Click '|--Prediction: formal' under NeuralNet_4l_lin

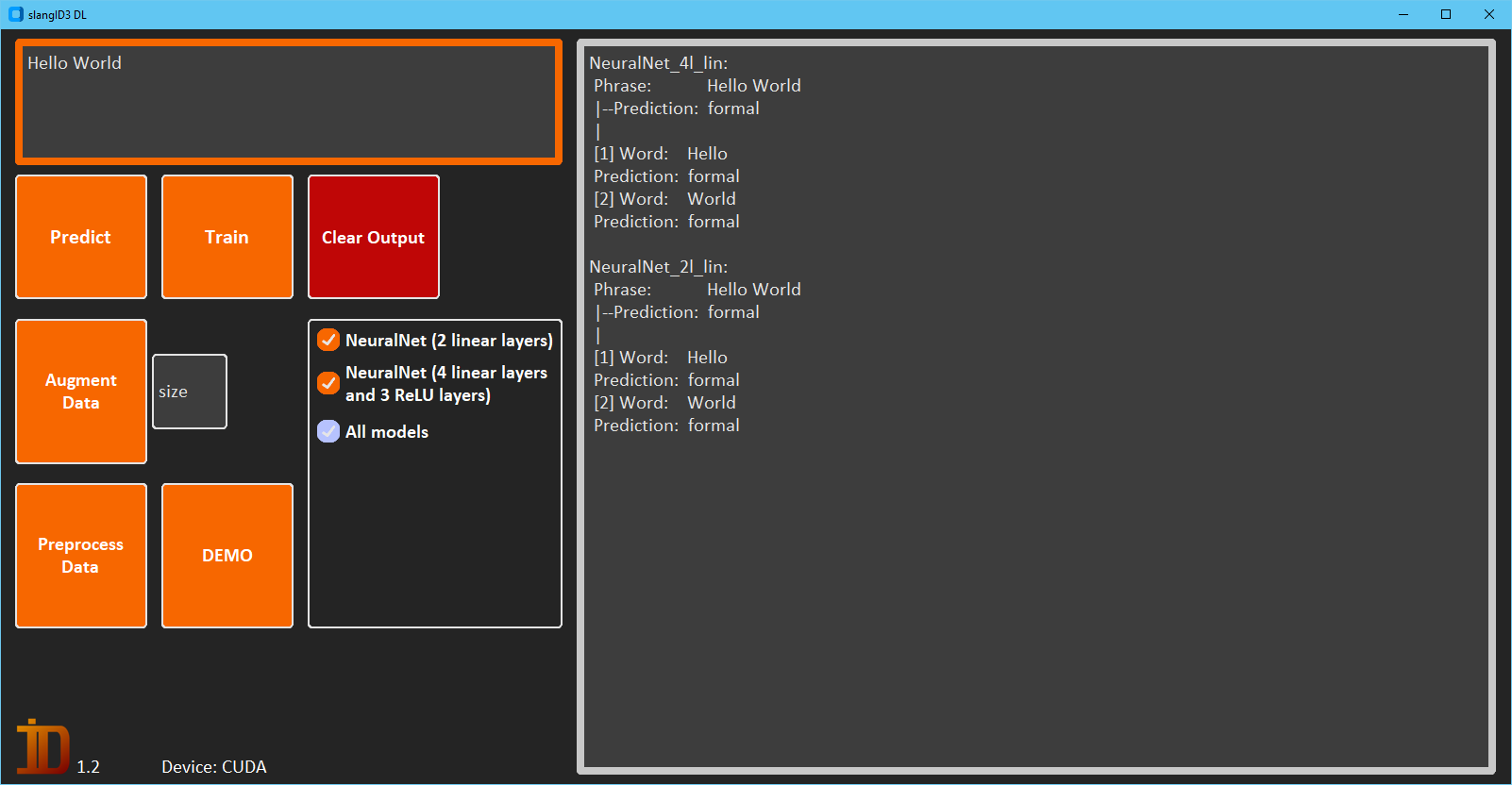pos(678,109)
